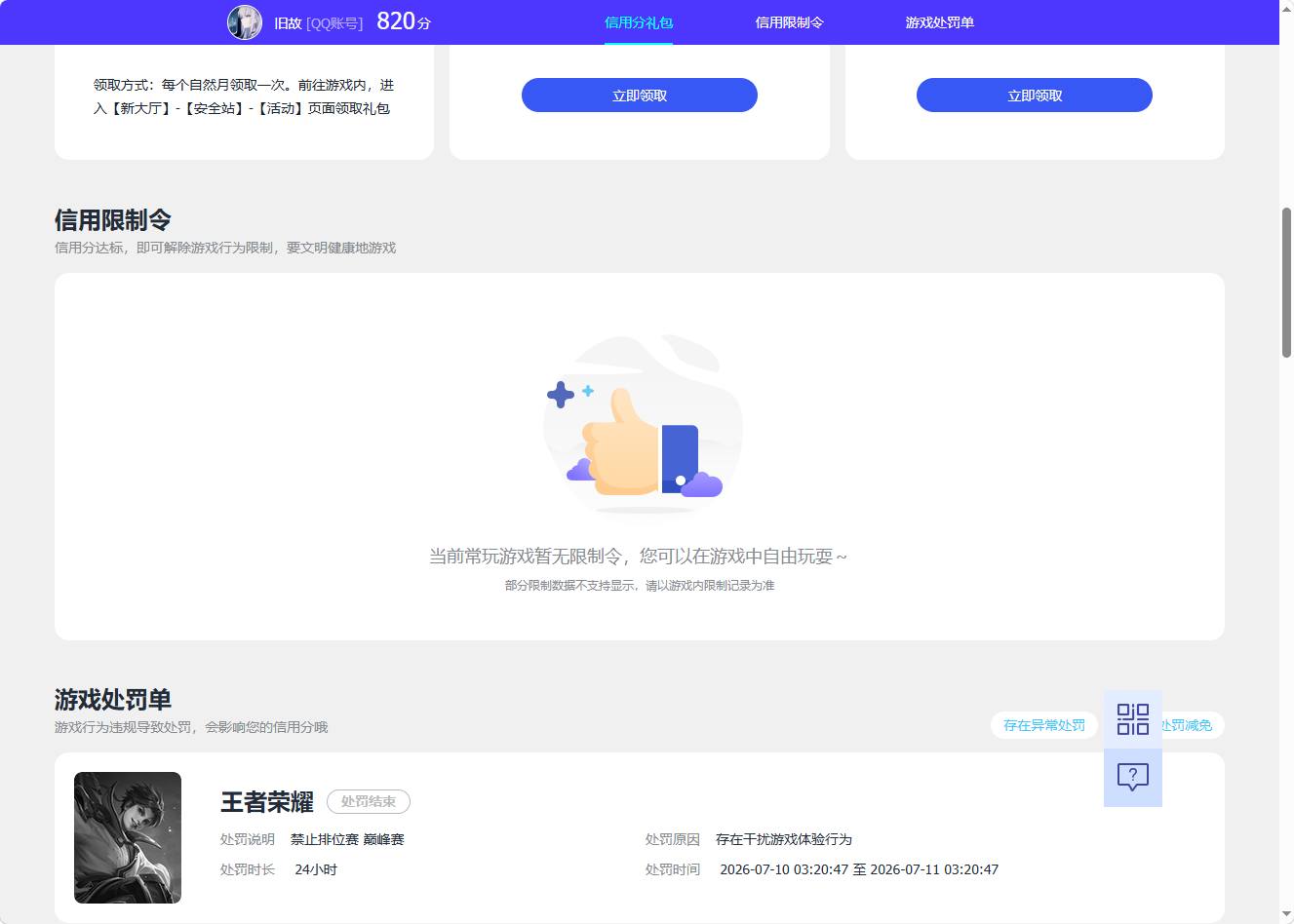Click the username 旧故 in header
Viewport: 1294px width, 924px height.
(288, 23)
